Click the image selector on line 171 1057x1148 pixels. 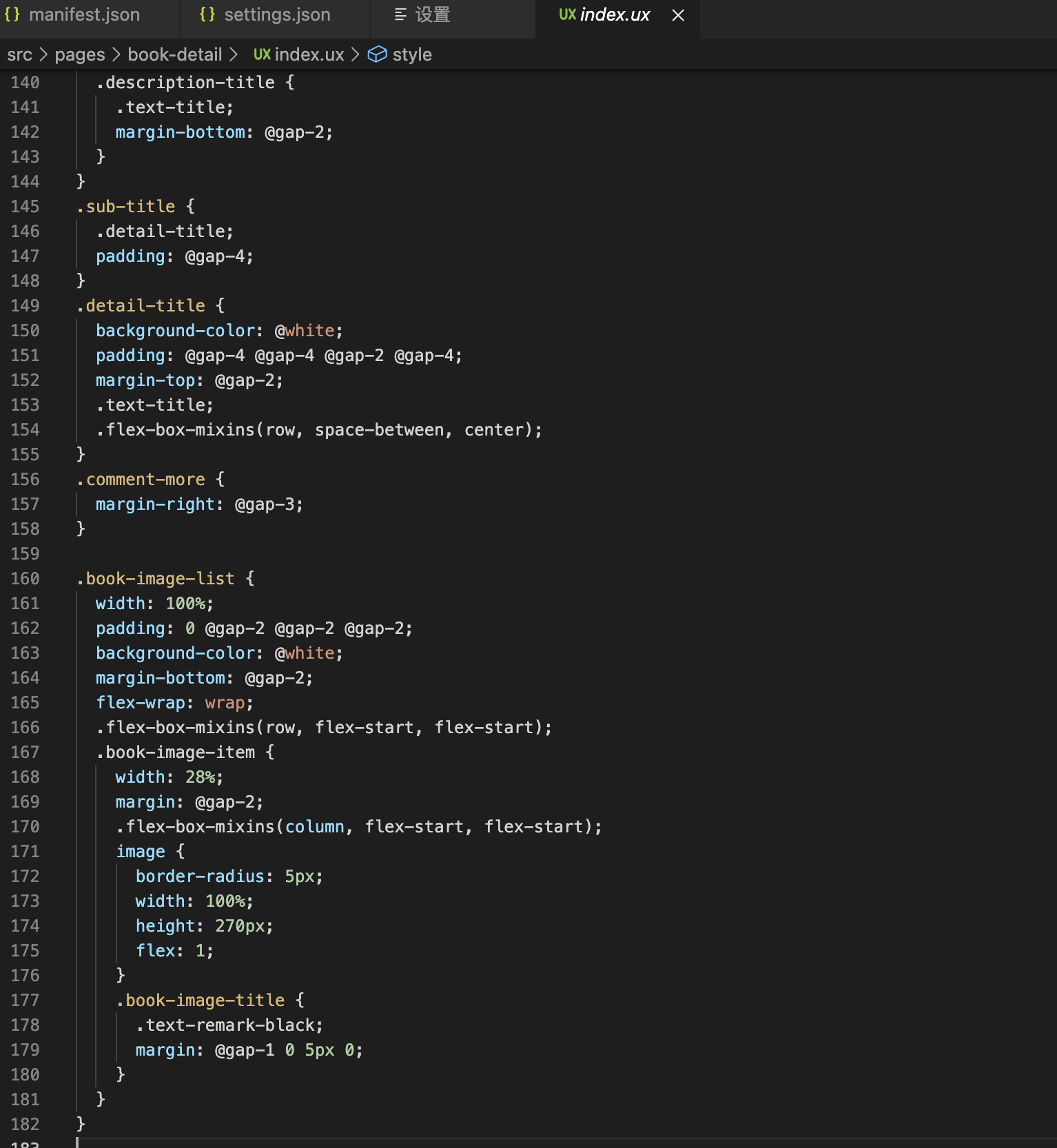[x=141, y=852]
